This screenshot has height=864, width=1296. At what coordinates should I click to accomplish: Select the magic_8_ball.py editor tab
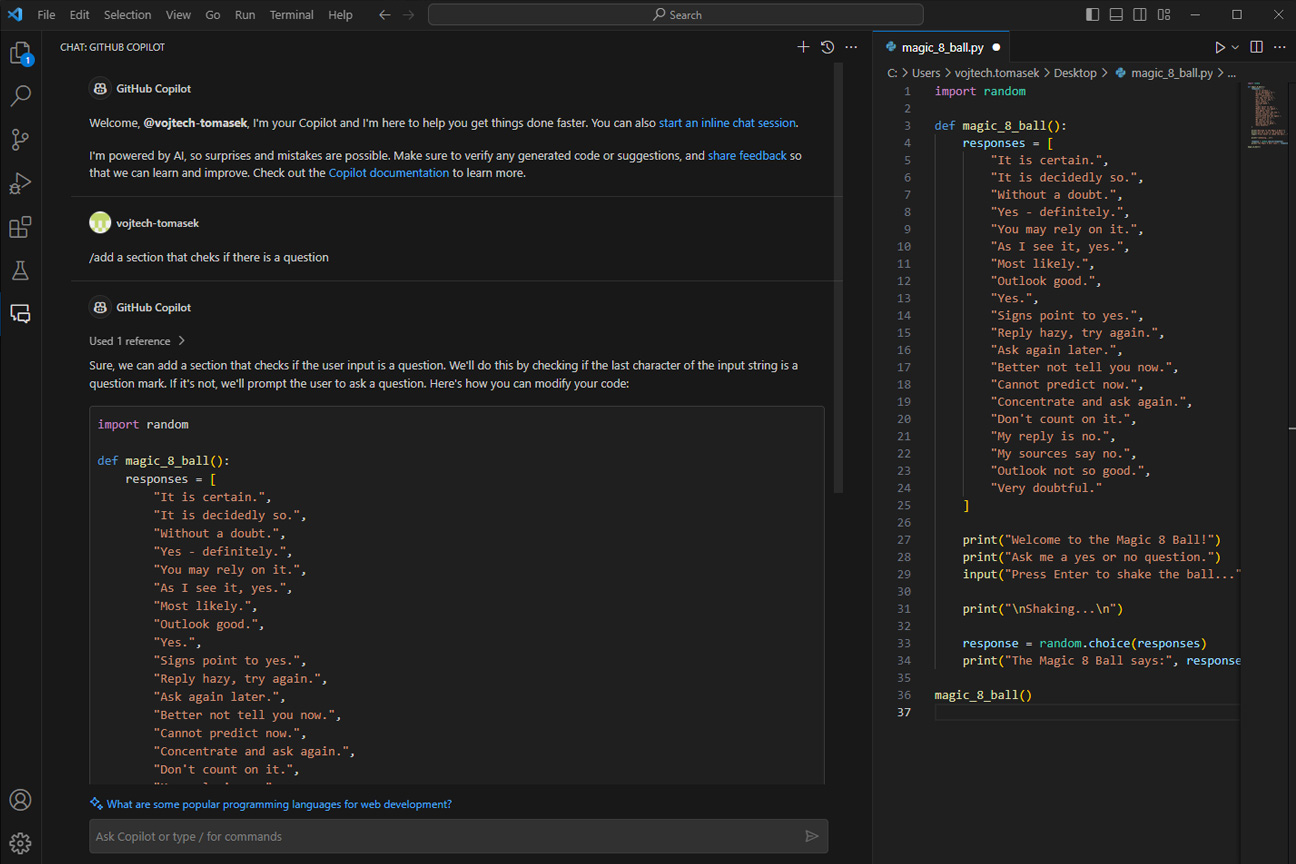[942, 47]
